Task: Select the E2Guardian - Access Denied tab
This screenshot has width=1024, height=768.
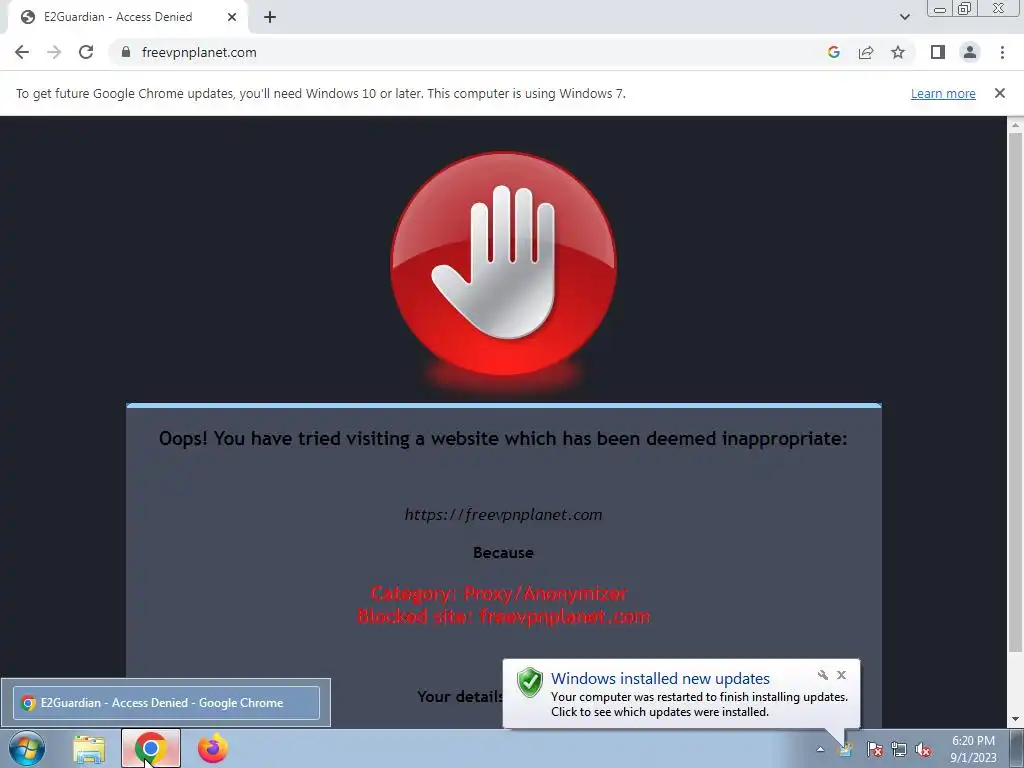Action: tap(127, 18)
